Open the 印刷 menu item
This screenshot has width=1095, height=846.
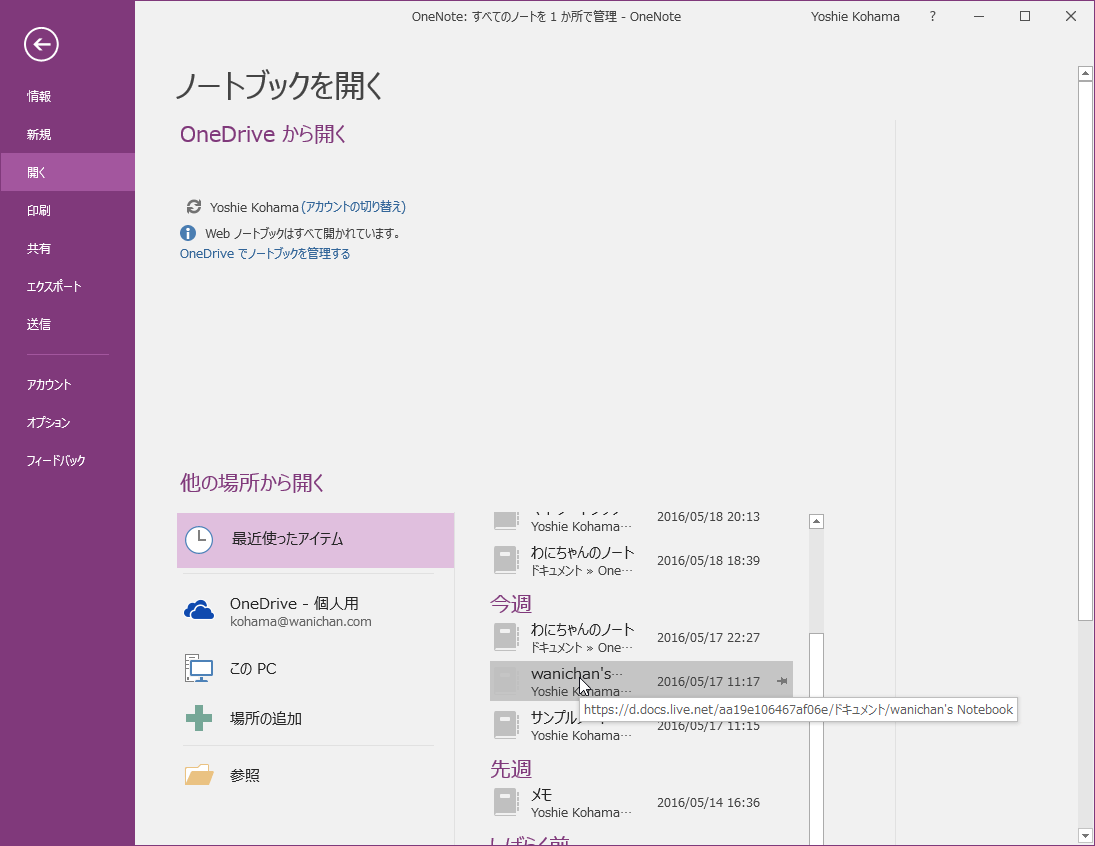pyautogui.click(x=68, y=210)
